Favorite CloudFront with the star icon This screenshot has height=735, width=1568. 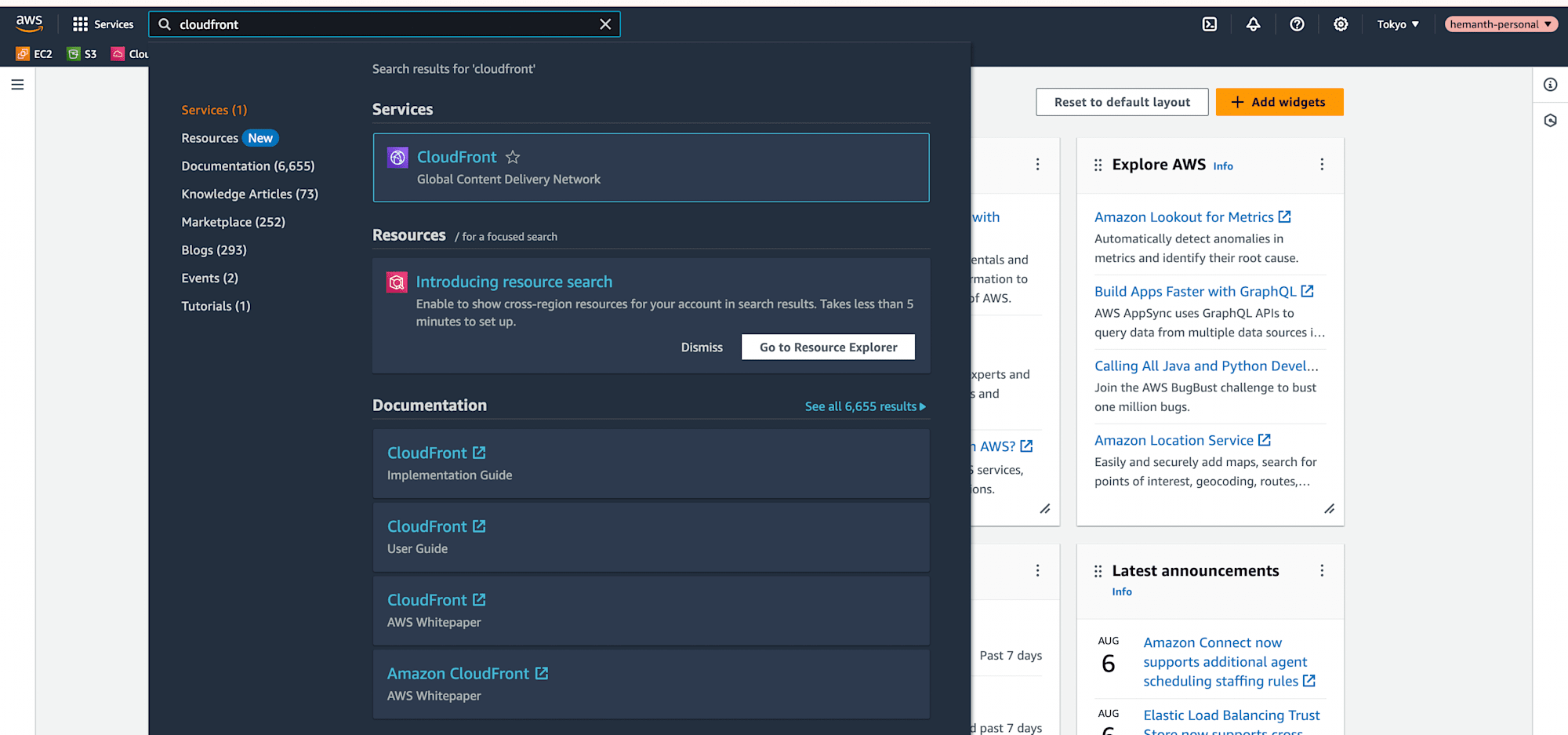click(x=513, y=157)
